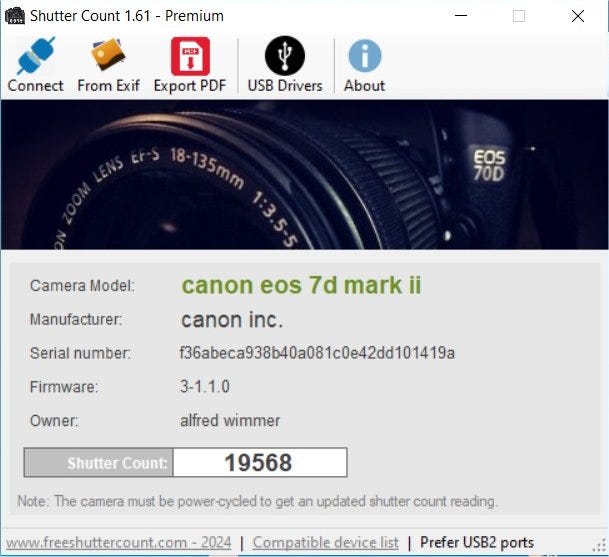The height and width of the screenshot is (557, 609).
Task: Click the Prefer USB2 ports text
Action: (477, 542)
